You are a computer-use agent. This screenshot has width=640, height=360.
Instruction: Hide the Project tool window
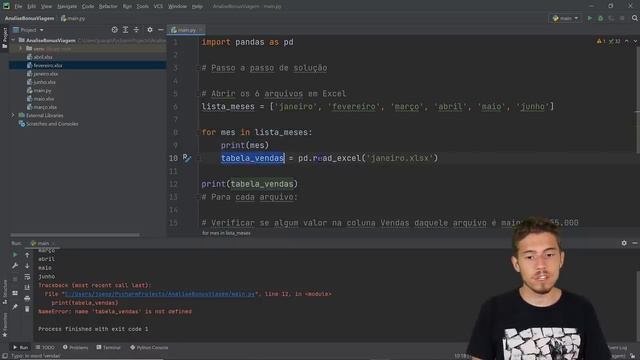coord(161,30)
